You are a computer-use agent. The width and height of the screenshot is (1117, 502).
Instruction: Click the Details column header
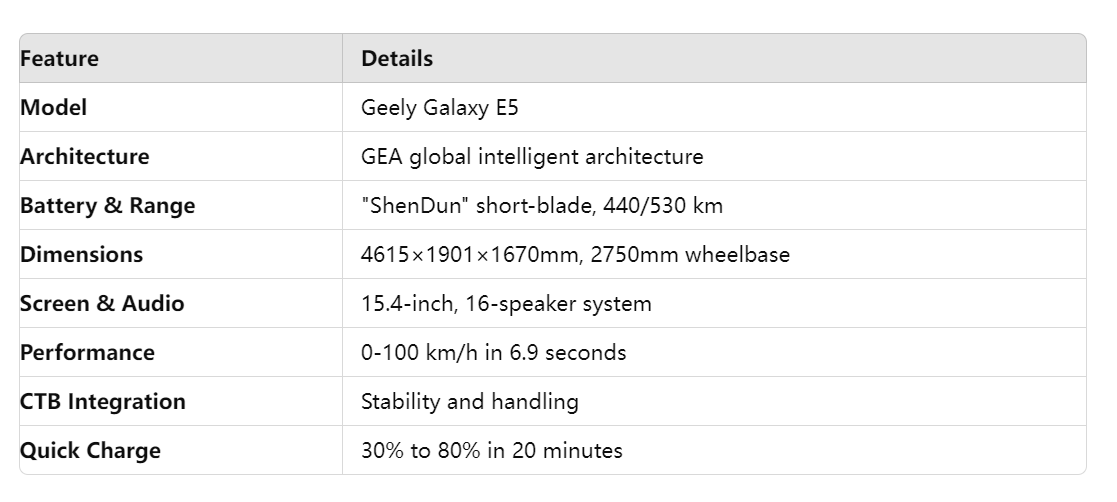coord(397,59)
